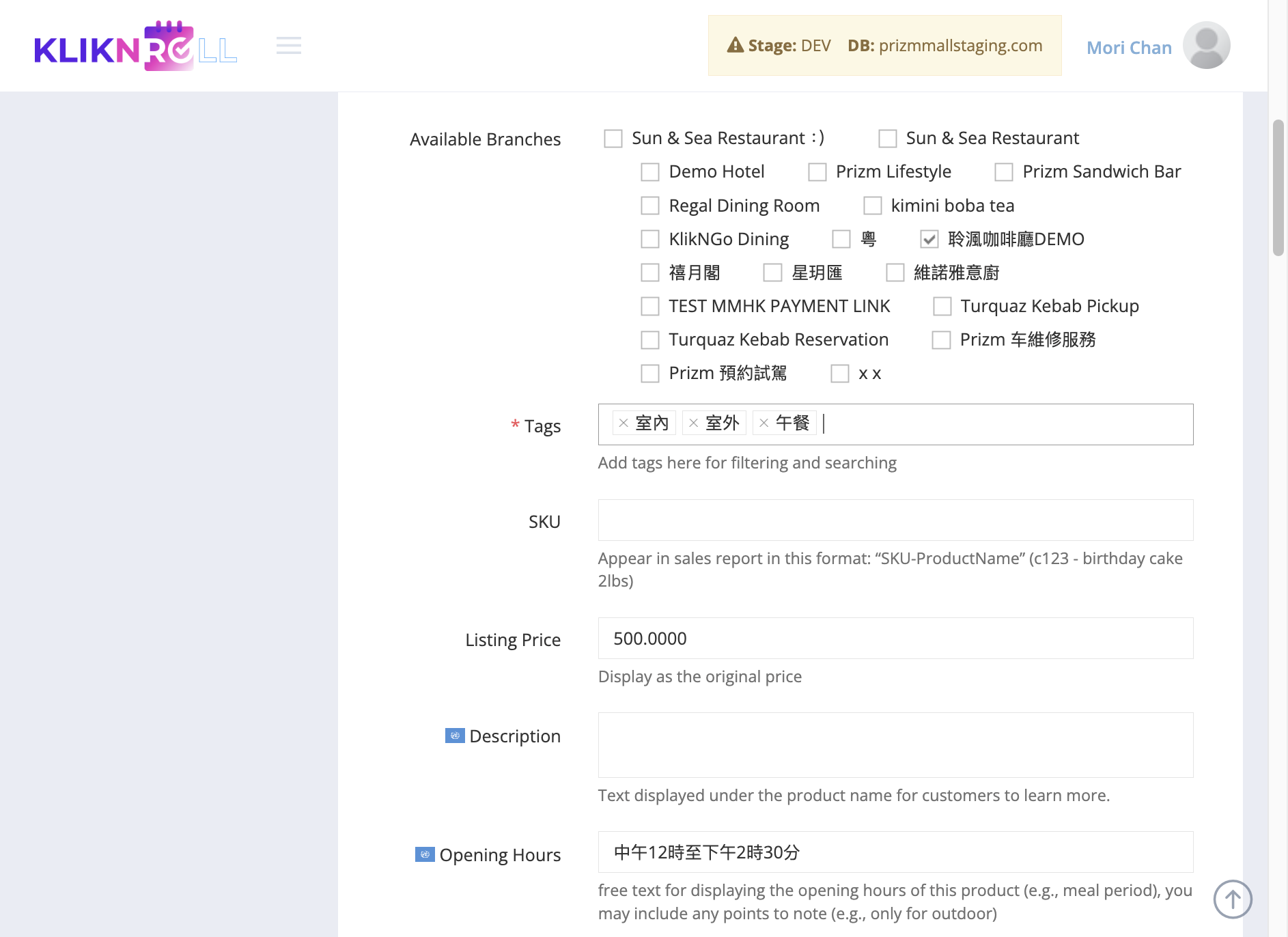
Task: Toggle Prizm 預約試駕 checkbox
Action: pyautogui.click(x=650, y=374)
